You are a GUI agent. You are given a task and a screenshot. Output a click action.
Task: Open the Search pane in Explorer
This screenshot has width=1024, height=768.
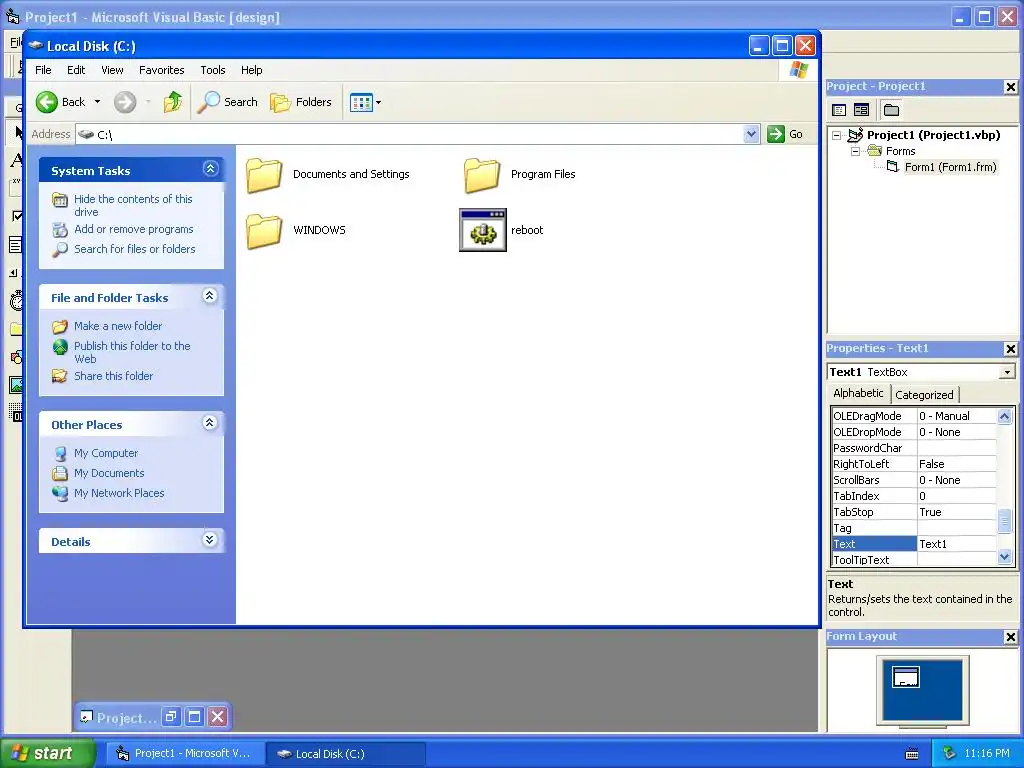228,102
